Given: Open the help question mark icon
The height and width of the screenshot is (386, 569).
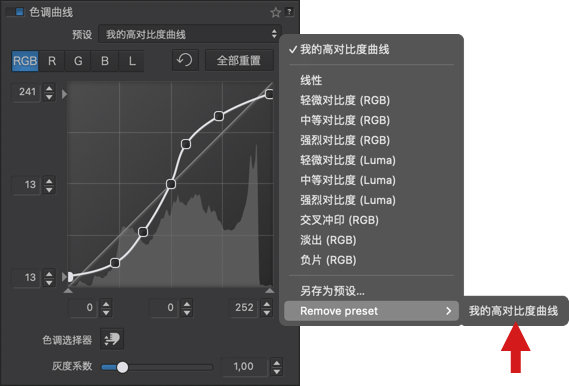Looking at the screenshot, I should point(289,12).
